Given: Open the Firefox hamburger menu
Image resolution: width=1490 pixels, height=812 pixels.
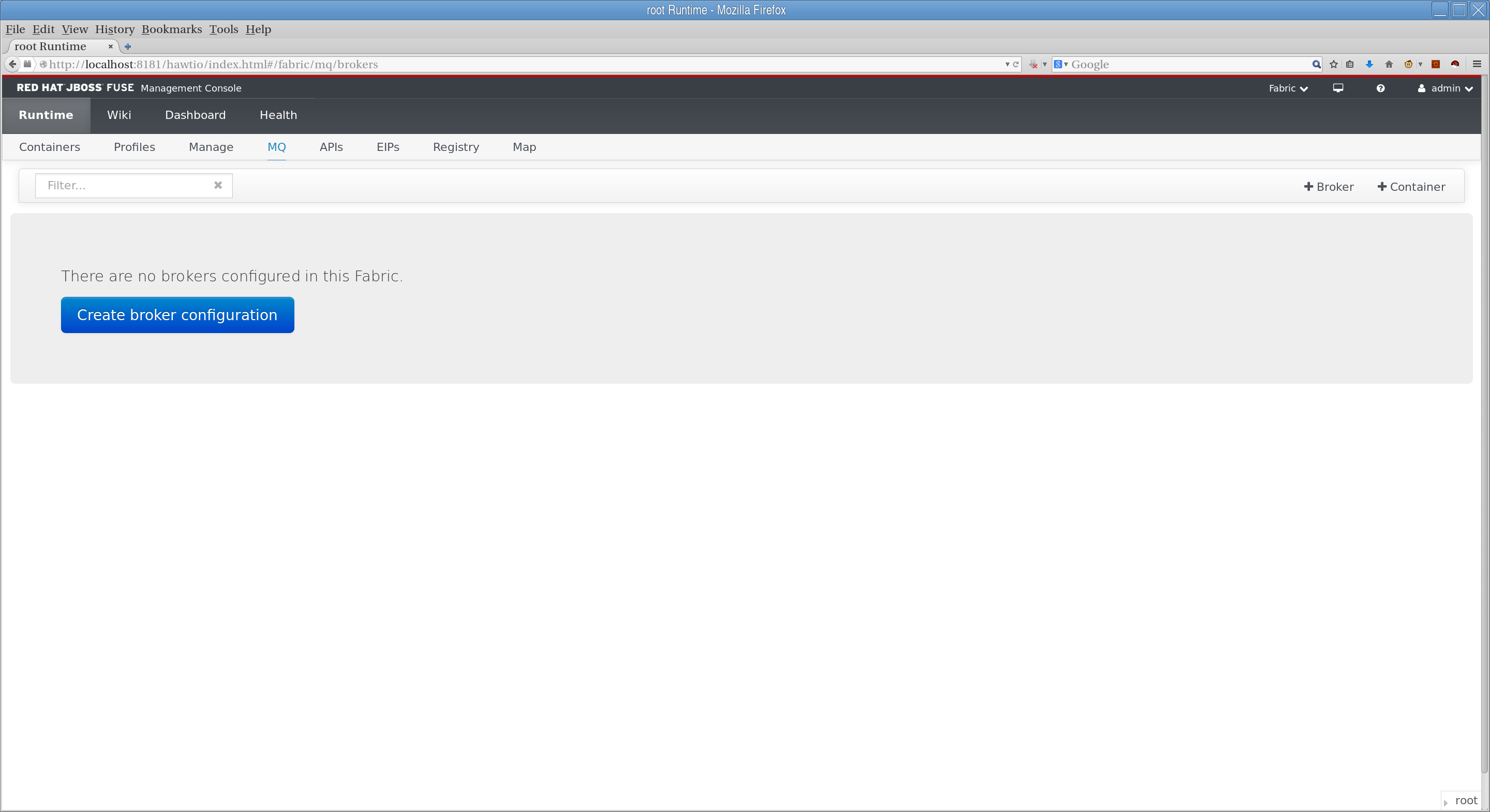Looking at the screenshot, I should point(1477,64).
